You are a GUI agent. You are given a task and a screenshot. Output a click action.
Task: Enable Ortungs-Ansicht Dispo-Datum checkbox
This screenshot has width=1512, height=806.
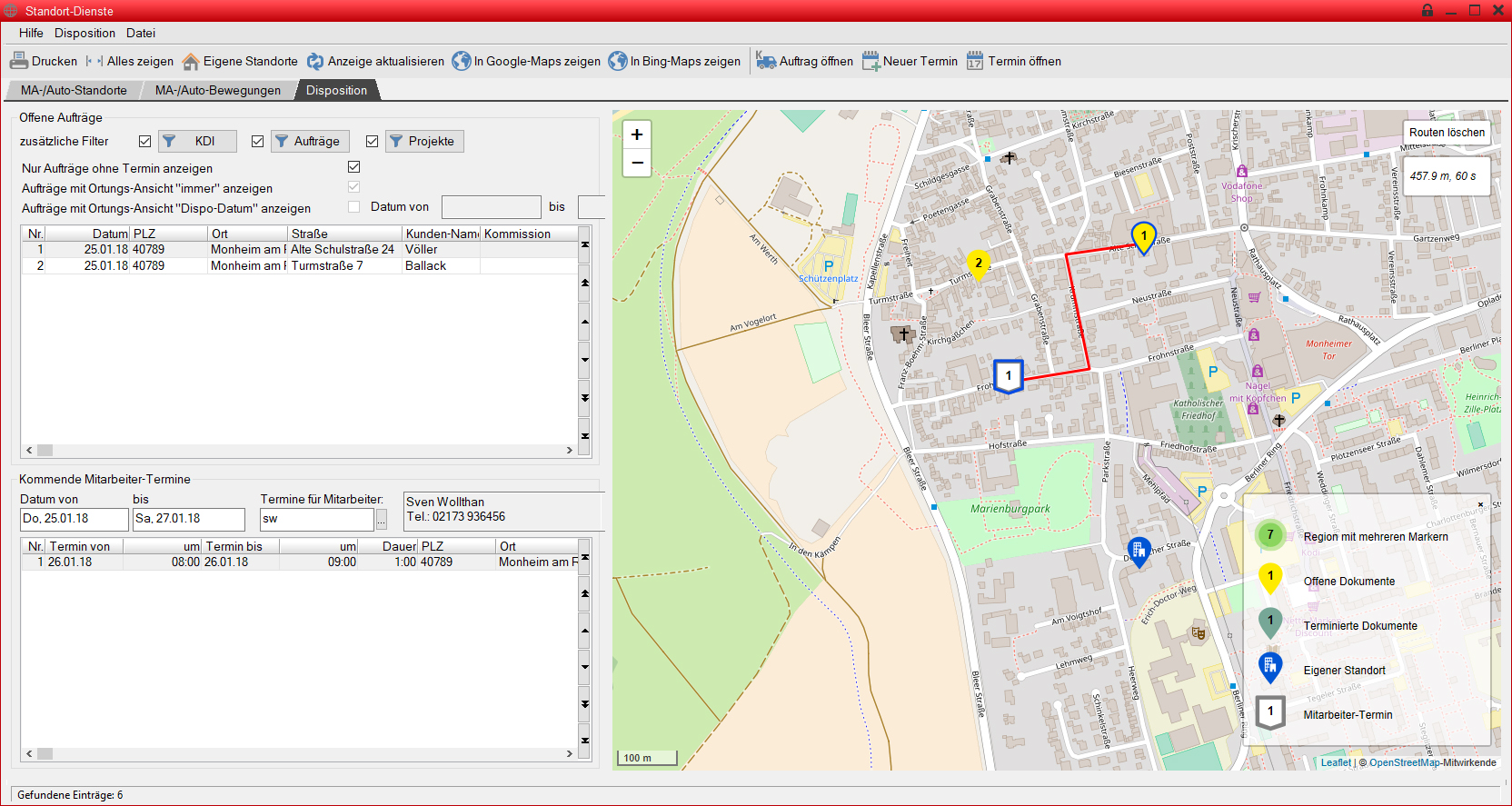354,207
